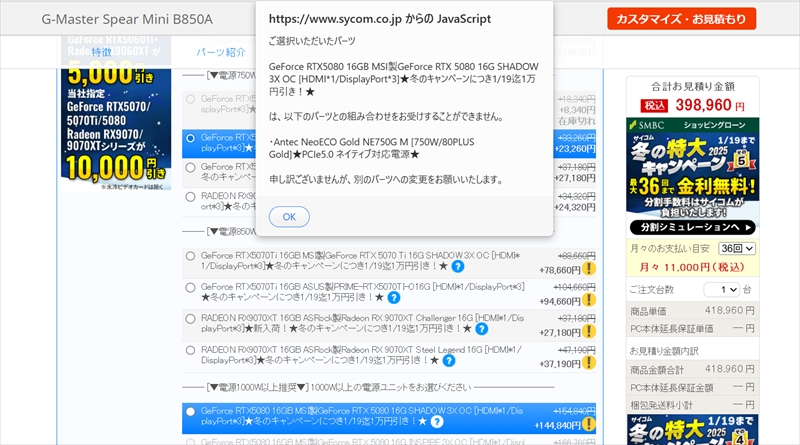Open help icon for RTX 5070 Ti SHADOW 3X
This screenshot has width=800, height=445.
tap(457, 266)
